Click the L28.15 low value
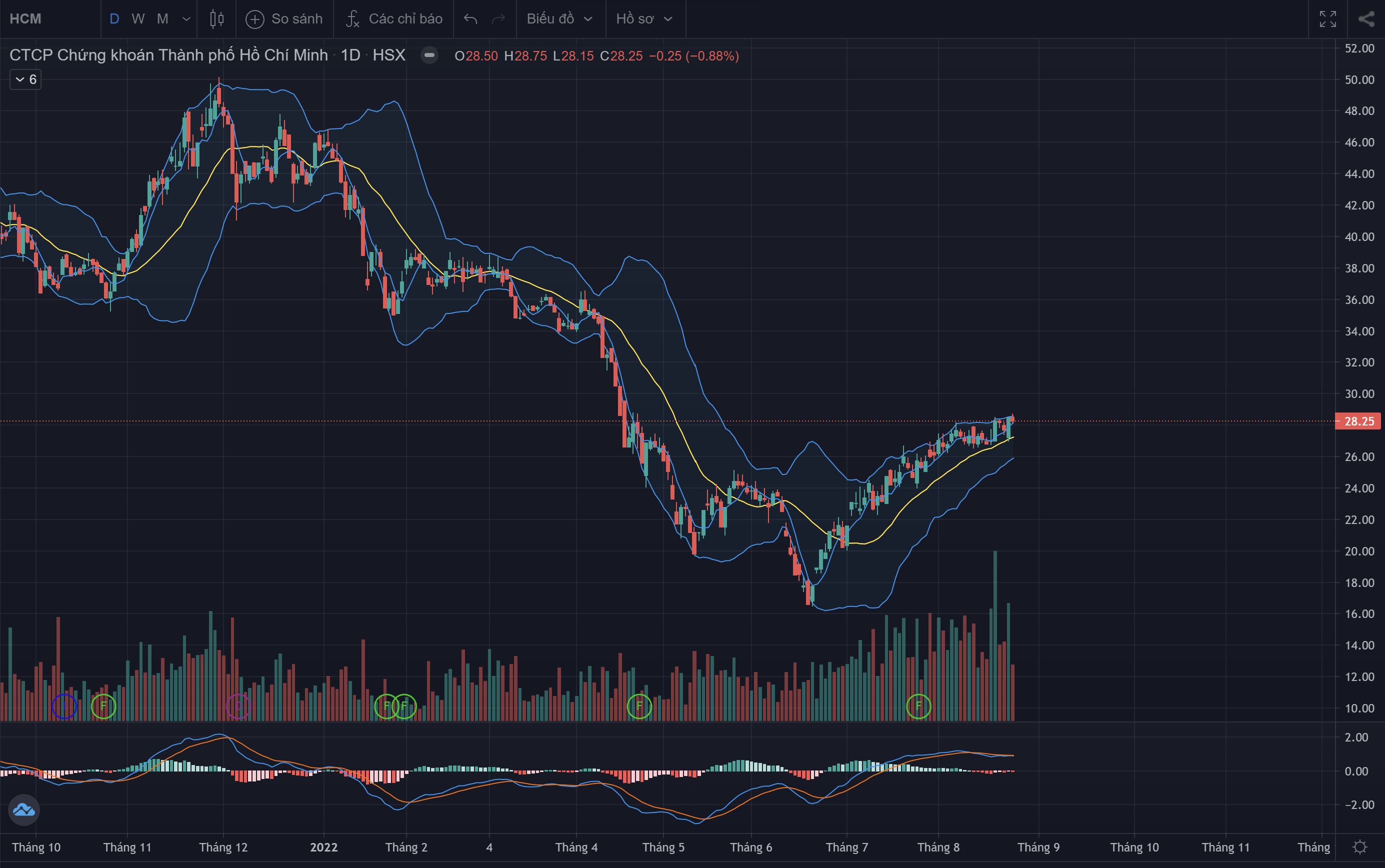1385x868 pixels. point(573,55)
